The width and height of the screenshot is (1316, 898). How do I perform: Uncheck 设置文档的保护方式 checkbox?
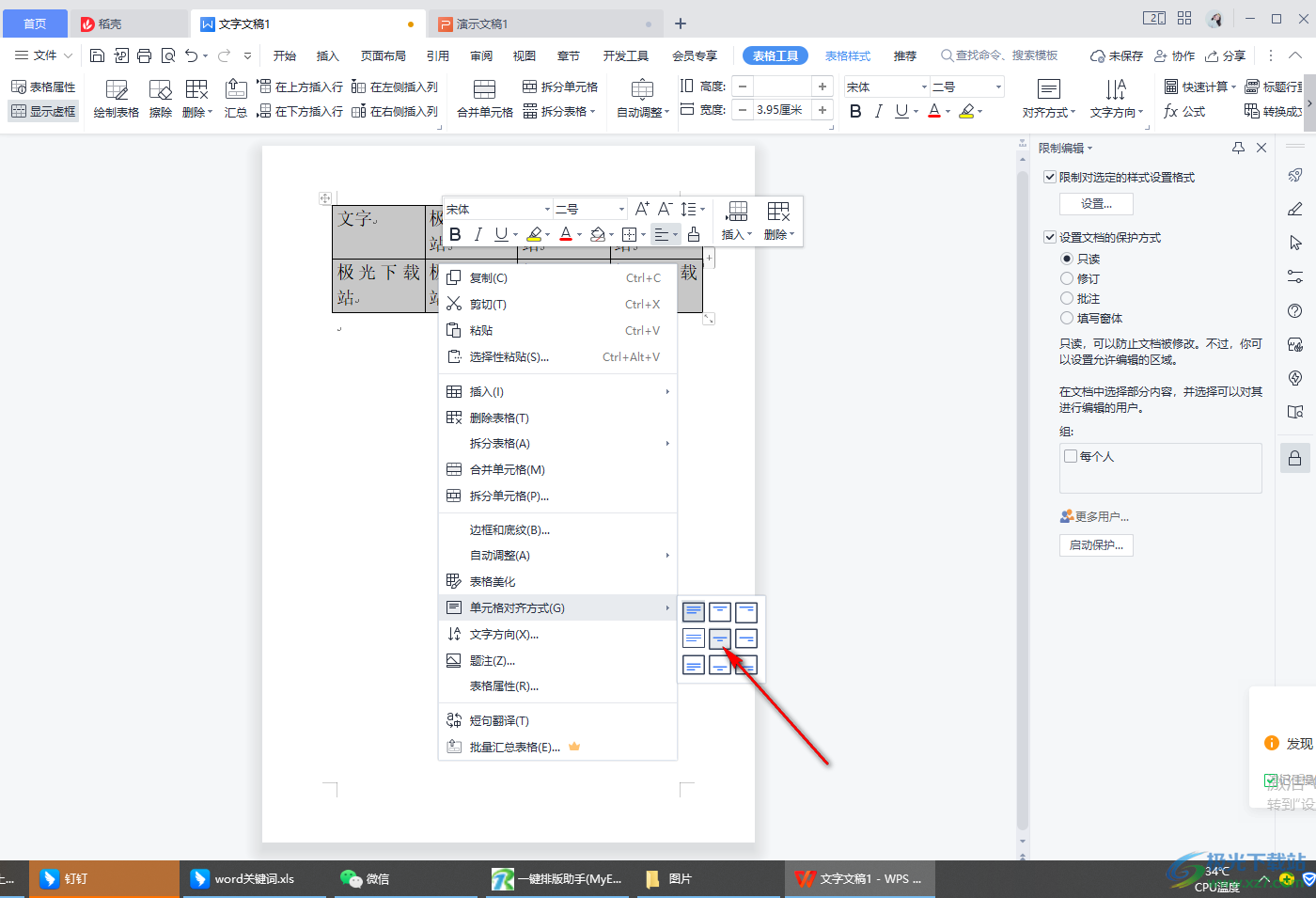click(1050, 237)
